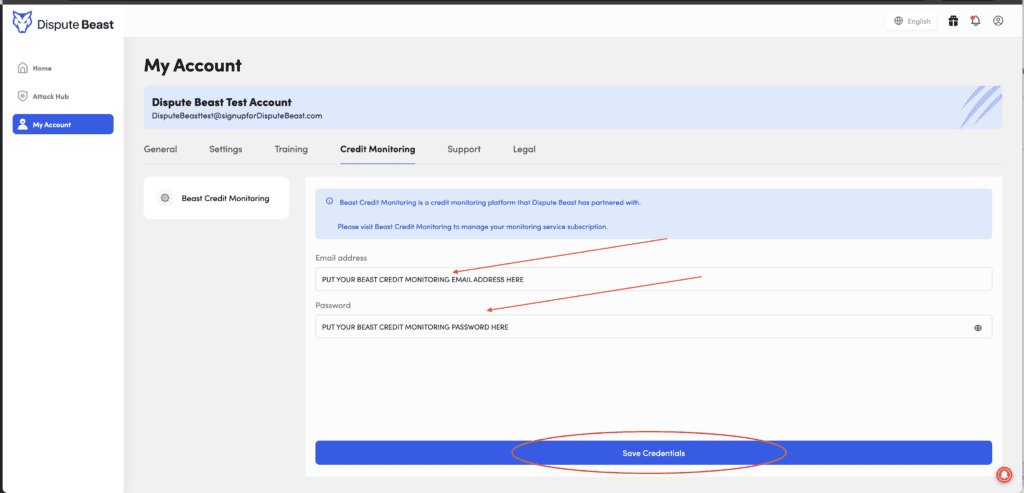The image size is (1024, 493).
Task: Open the notifications bell
Action: (x=975, y=21)
